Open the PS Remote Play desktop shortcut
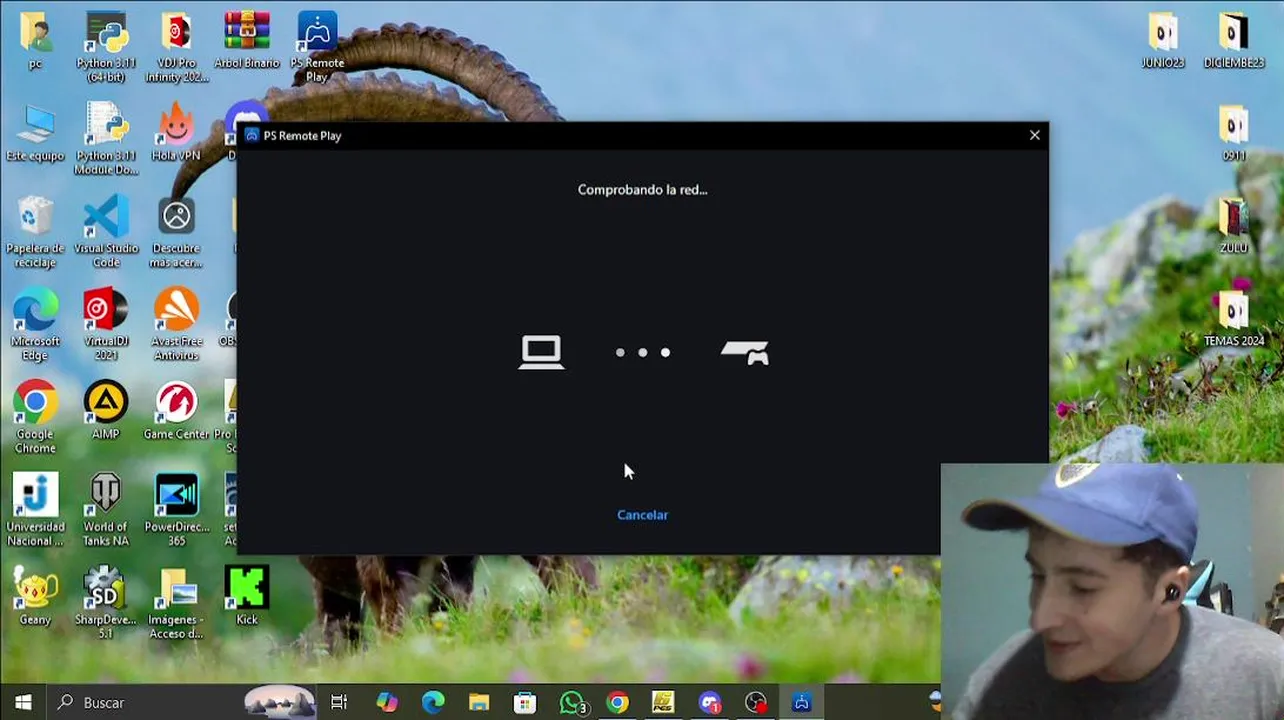1284x720 pixels. (317, 47)
